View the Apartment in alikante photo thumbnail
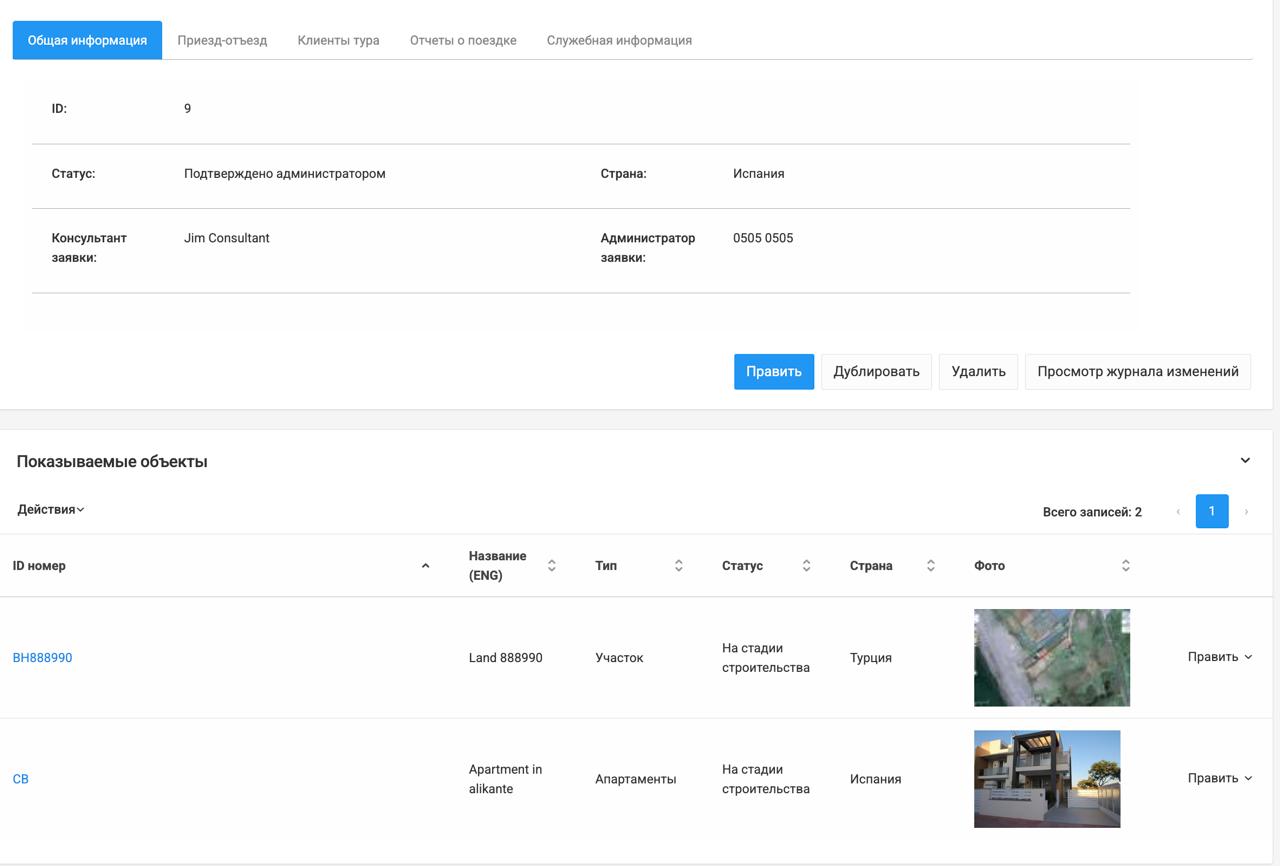The image size is (1280, 866). [x=1046, y=778]
